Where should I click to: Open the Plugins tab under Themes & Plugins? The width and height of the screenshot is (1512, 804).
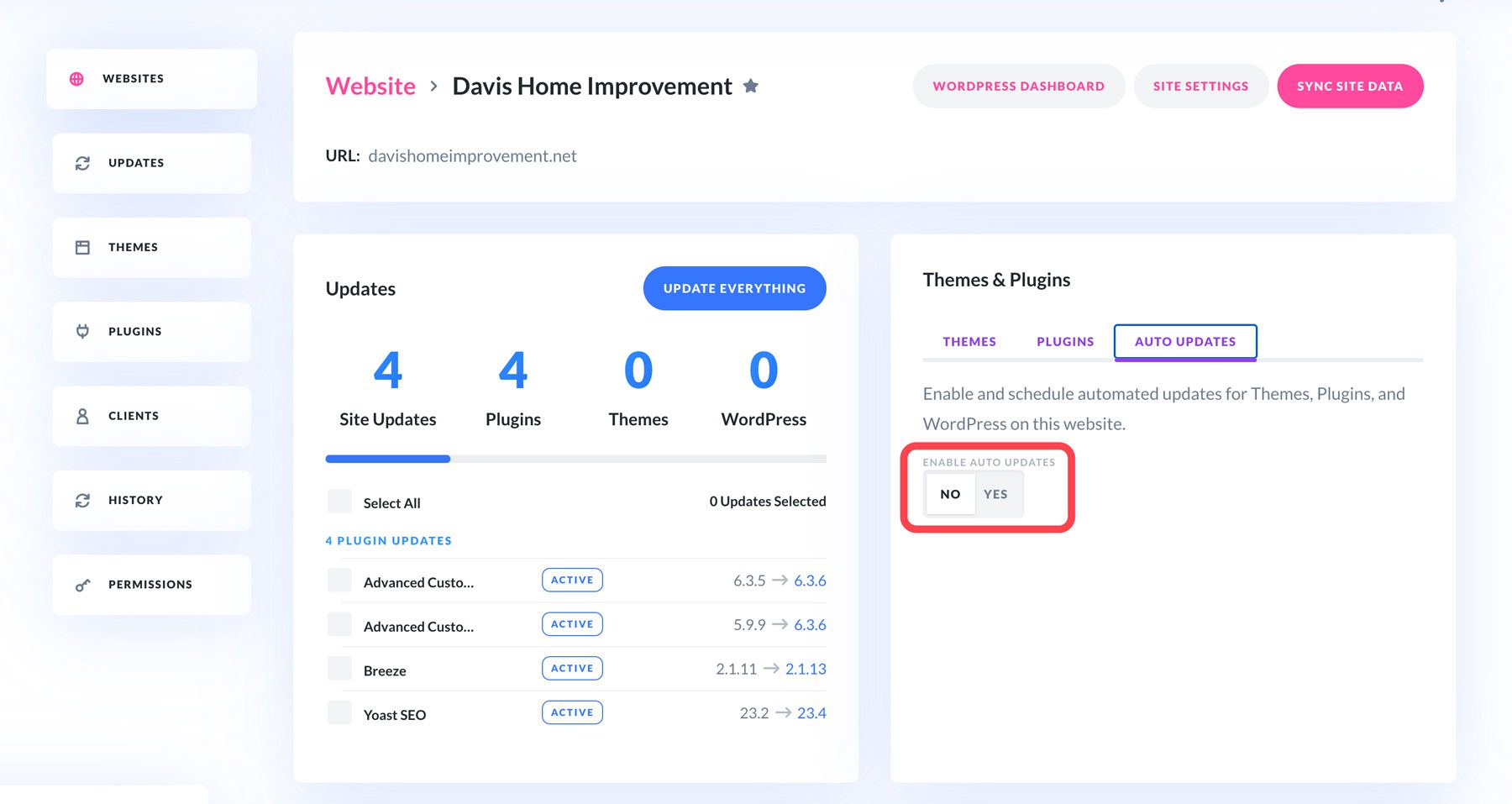(1064, 341)
